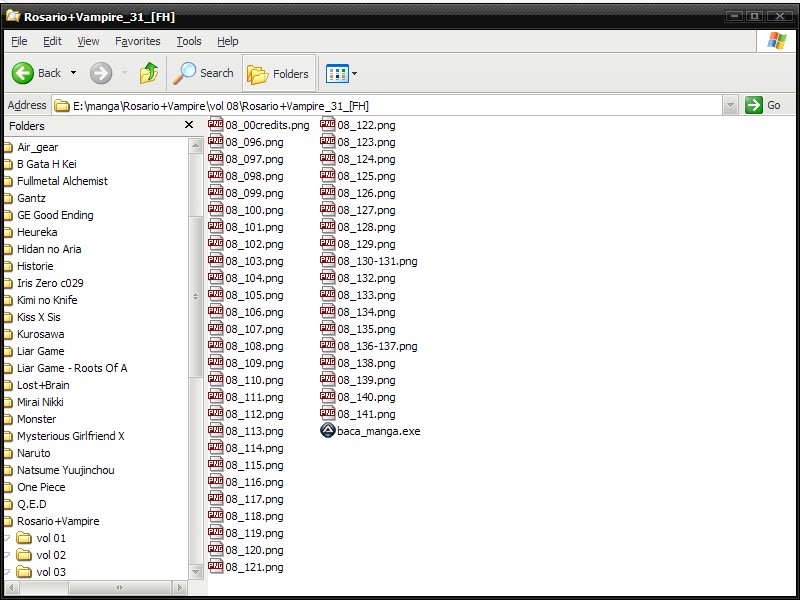Close the Folders pane
Screen dimensions: 800x600
pyautogui.click(x=189, y=124)
